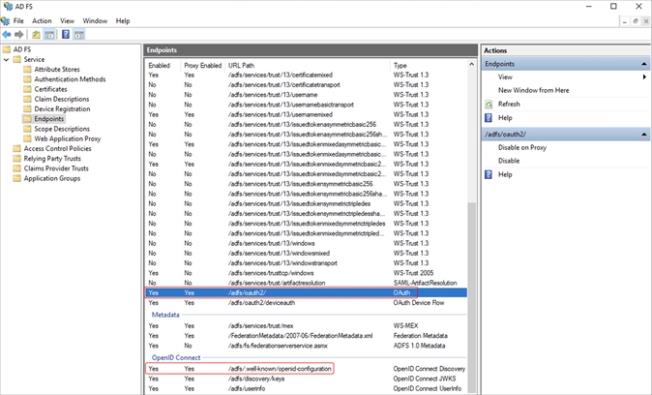
Task: Expand the View submenu arrow in Actions
Action: coord(644,77)
